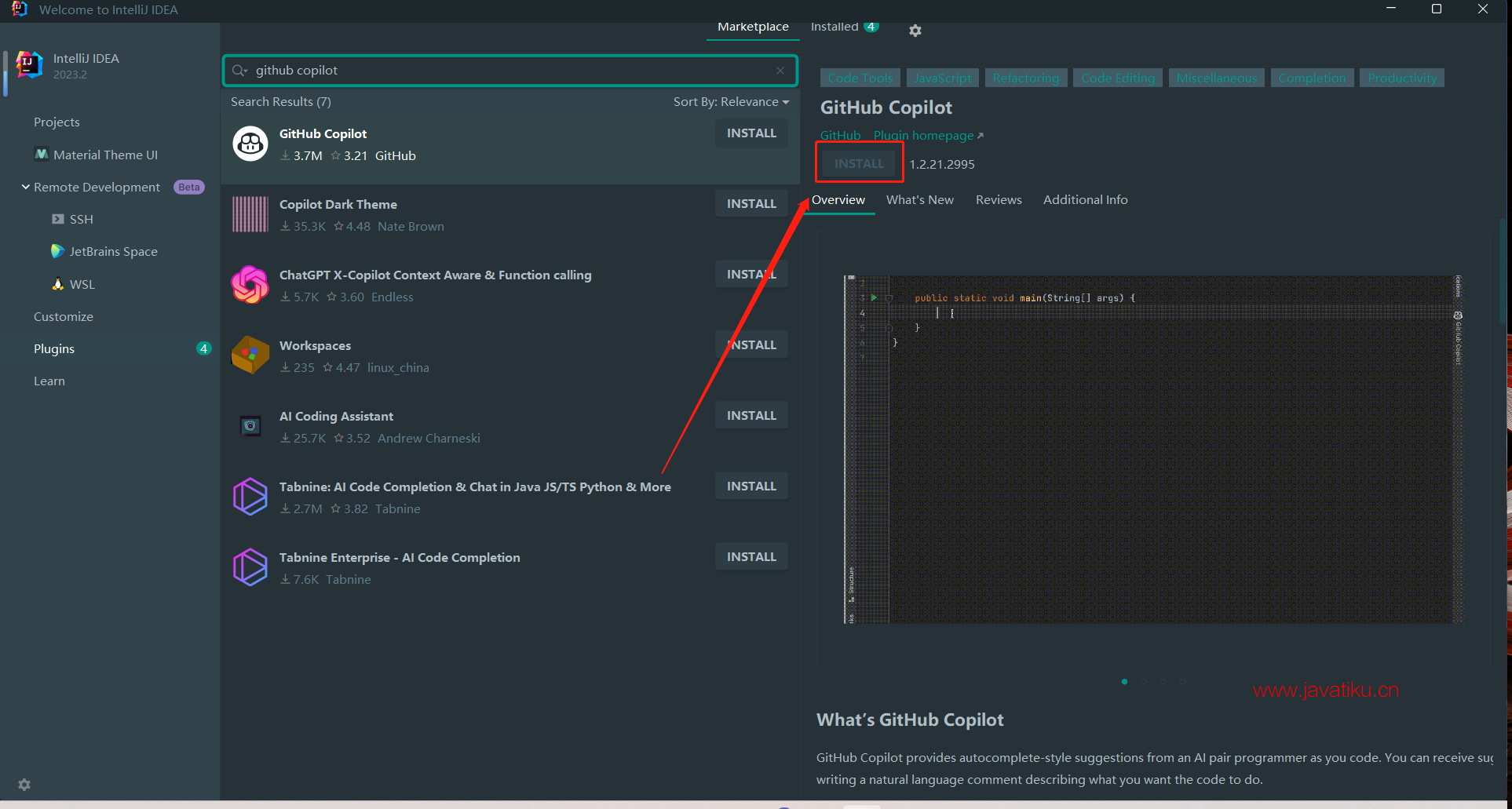Clear the plugin search field with X
Viewport: 1512px width, 809px height.
point(780,71)
